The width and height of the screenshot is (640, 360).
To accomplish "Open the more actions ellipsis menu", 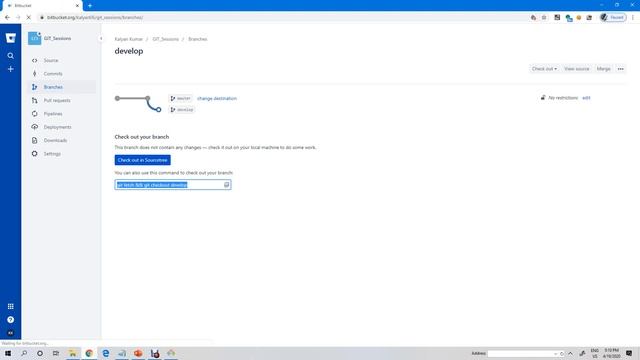I will (621, 69).
